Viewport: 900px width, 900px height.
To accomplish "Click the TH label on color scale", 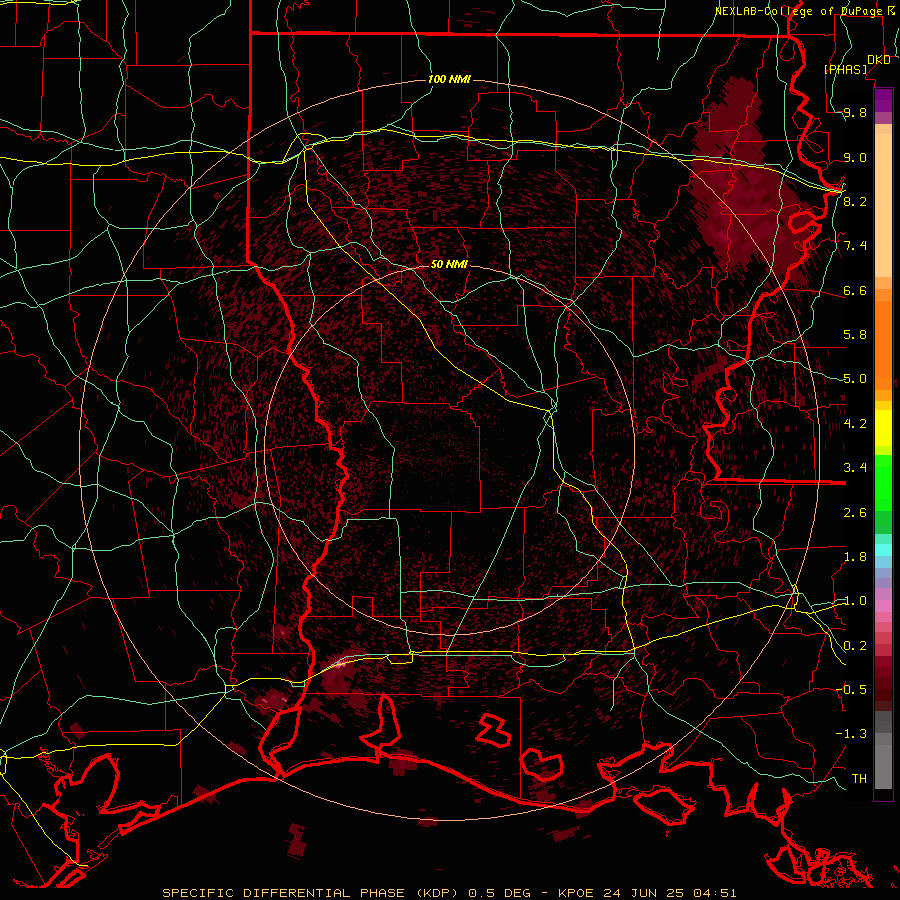I will pos(859,779).
